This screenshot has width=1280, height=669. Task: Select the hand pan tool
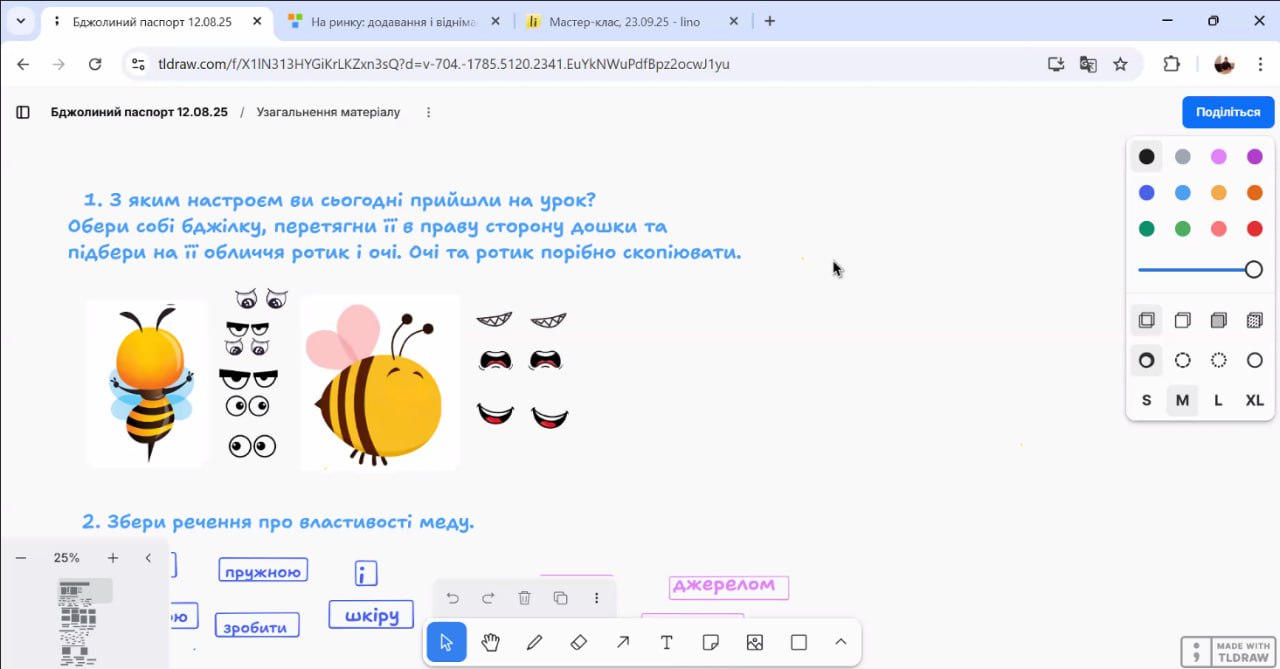tap(490, 642)
